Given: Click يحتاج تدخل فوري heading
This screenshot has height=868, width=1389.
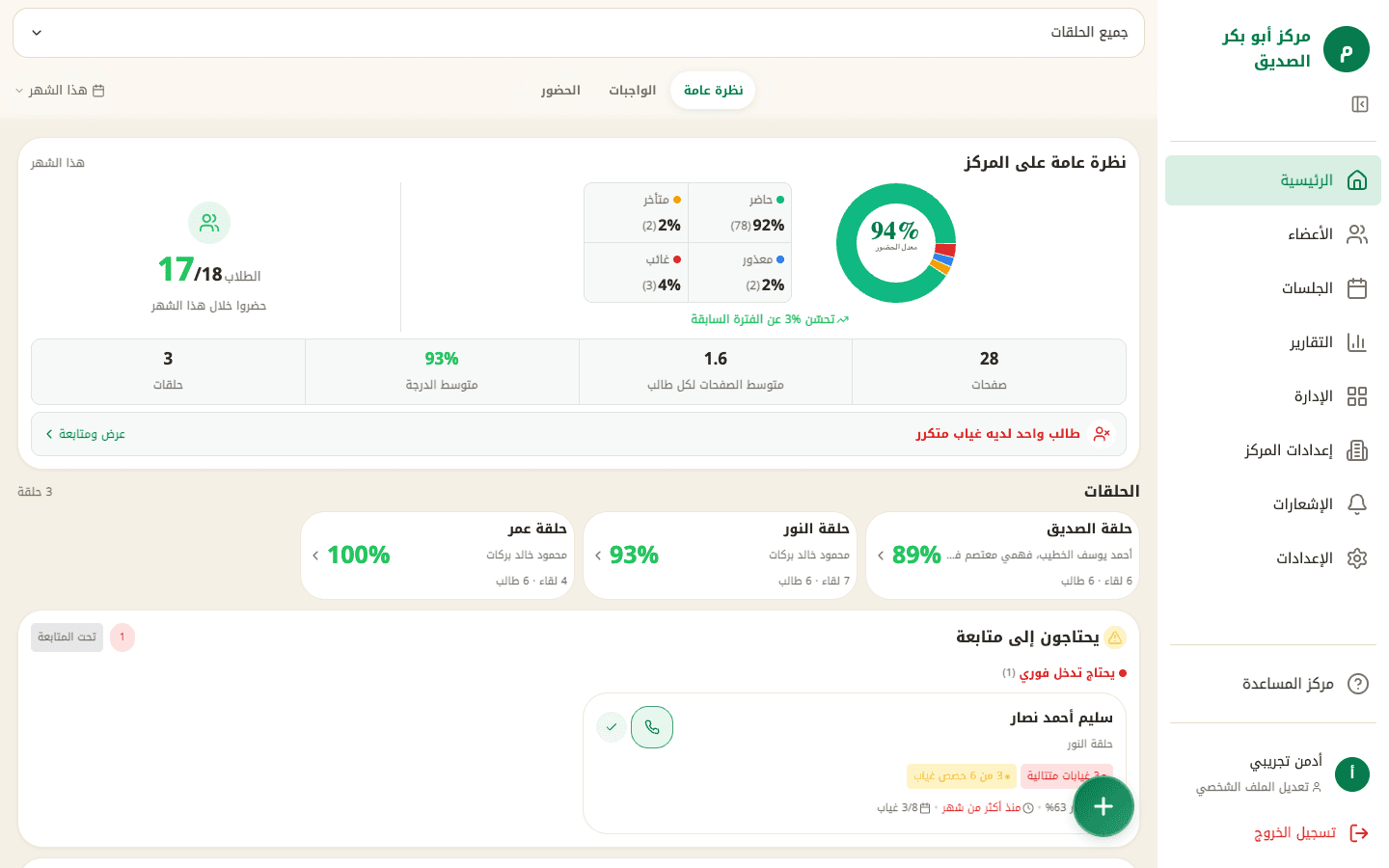Looking at the screenshot, I should point(1067,673).
